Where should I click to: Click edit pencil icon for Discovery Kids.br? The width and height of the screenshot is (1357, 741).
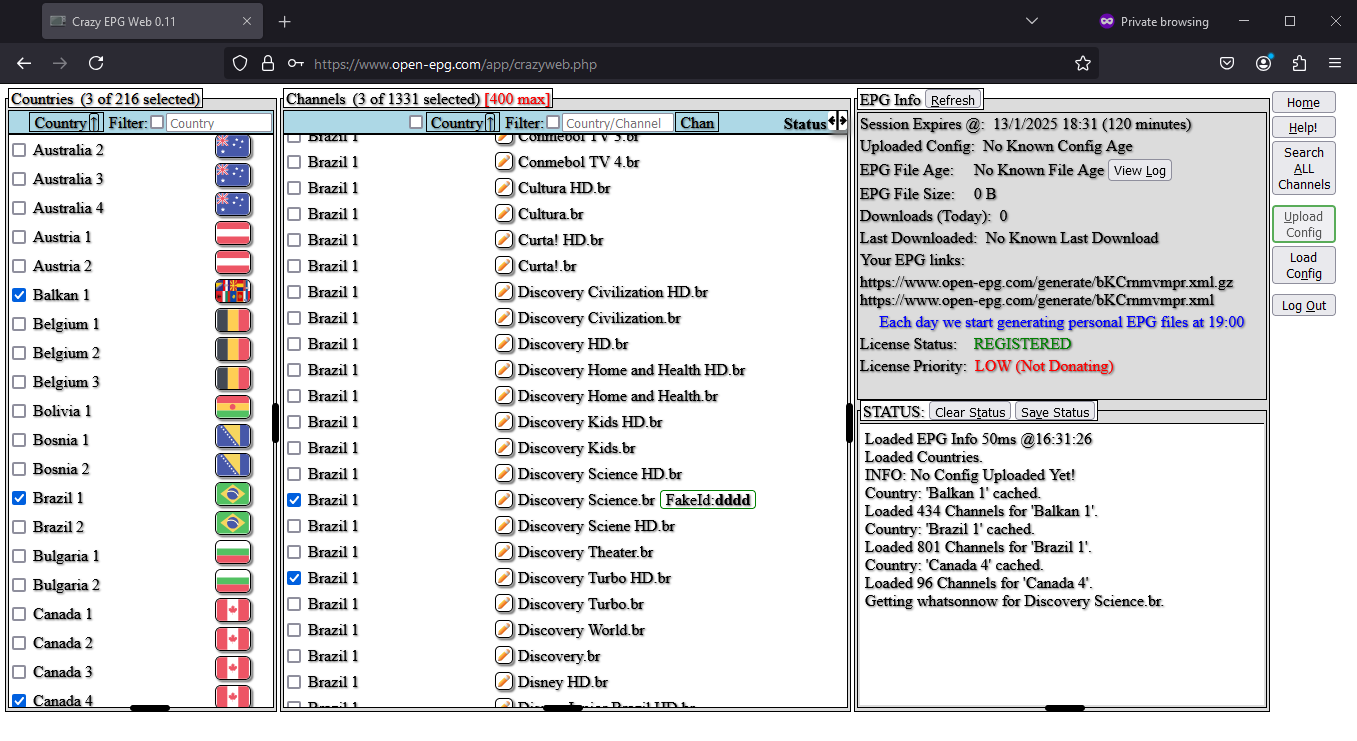tap(505, 448)
